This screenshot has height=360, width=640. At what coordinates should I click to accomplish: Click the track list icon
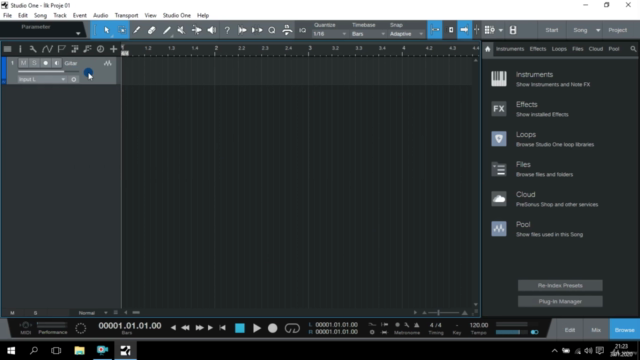[7, 49]
